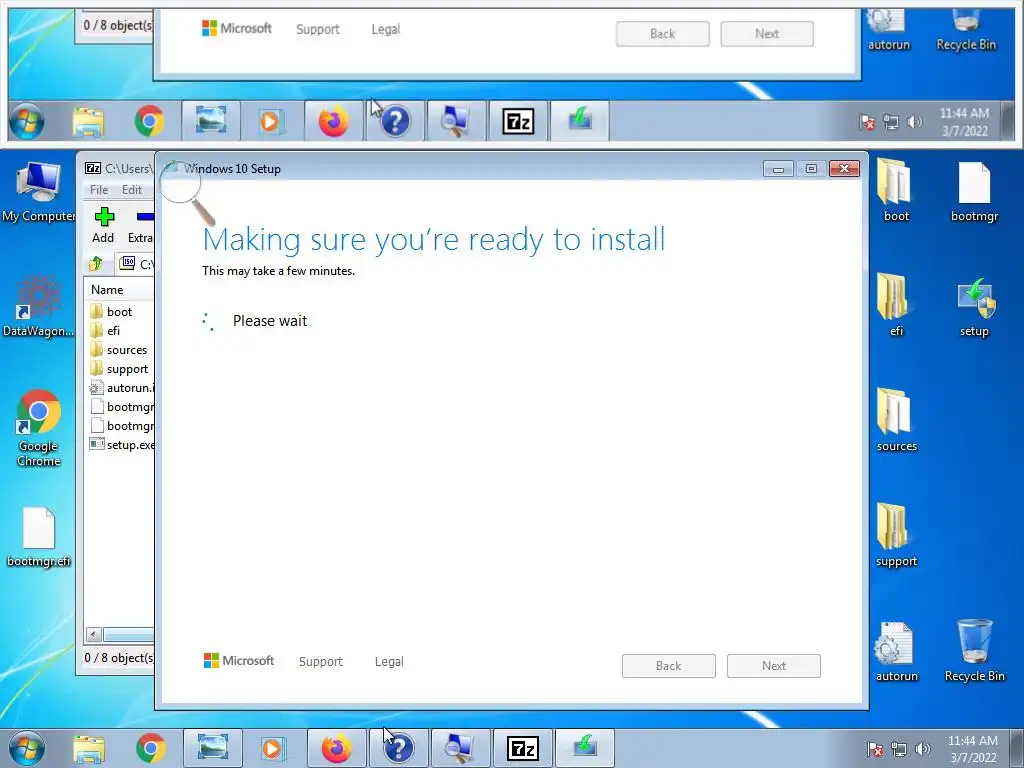The height and width of the screenshot is (768, 1024).
Task: Click the Extract button in 7-Zip toolbar
Action: 141,225
